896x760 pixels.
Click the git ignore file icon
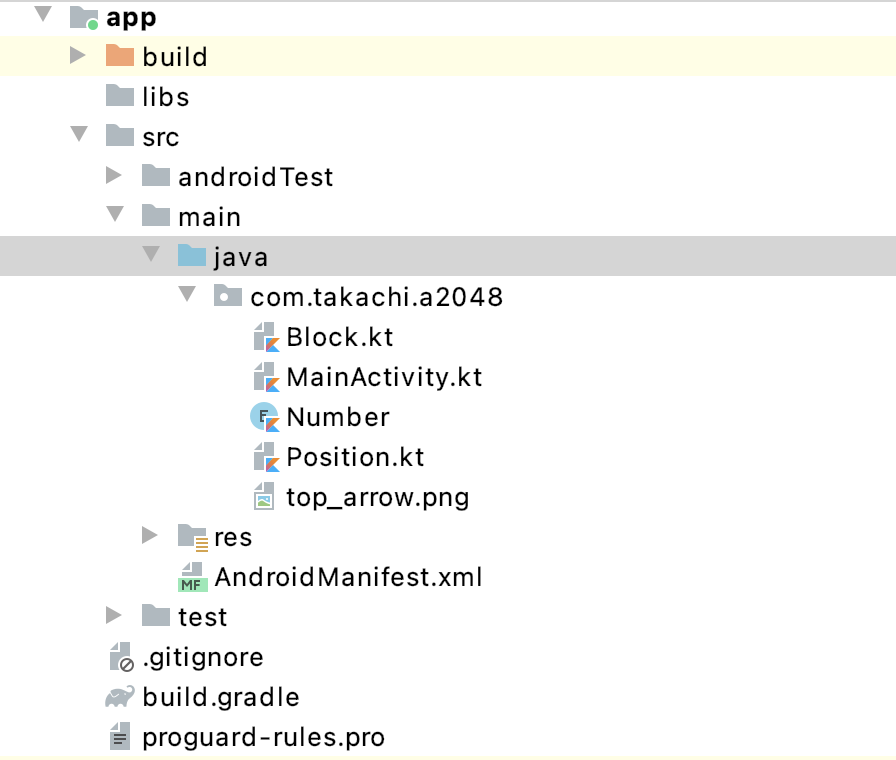120,657
